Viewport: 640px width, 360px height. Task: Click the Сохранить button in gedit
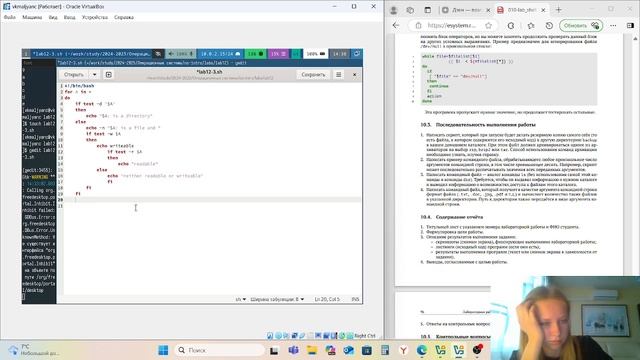coord(313,75)
